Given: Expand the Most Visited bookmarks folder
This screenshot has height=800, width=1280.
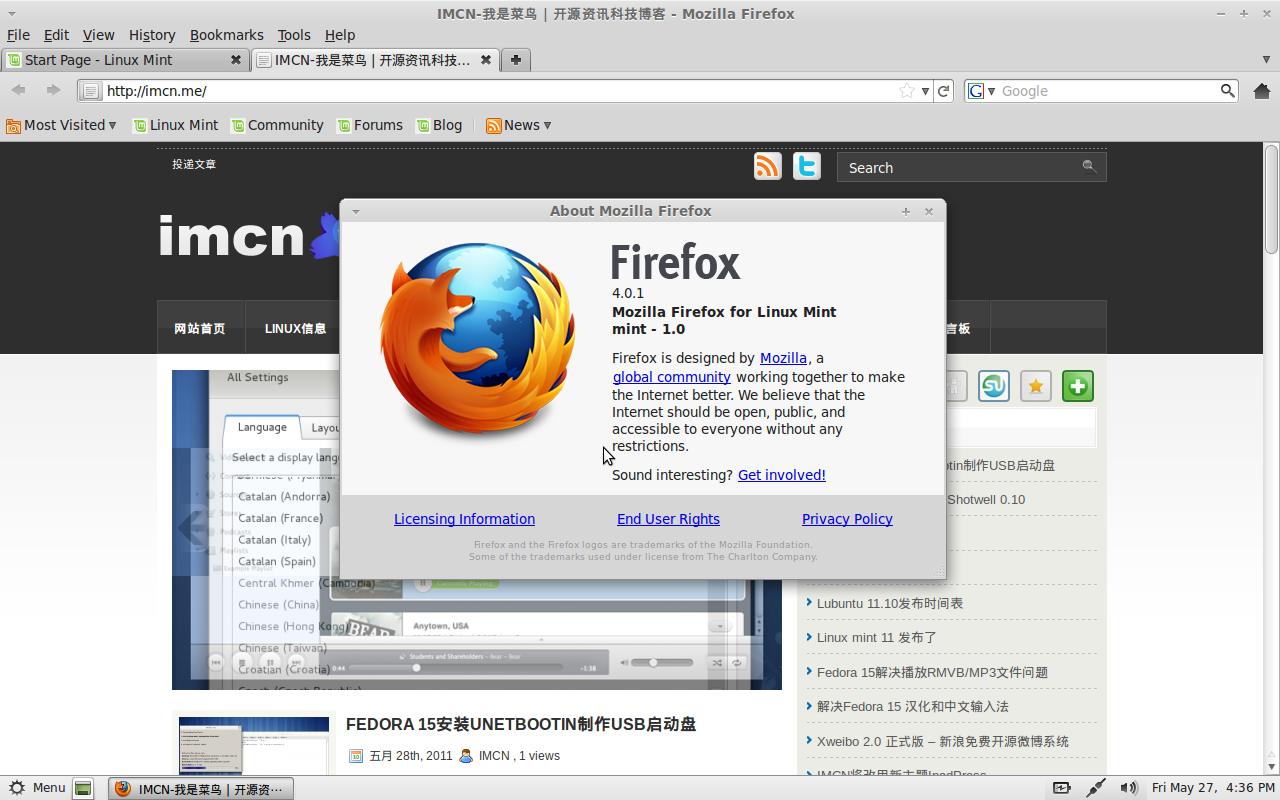Looking at the screenshot, I should pos(61,125).
